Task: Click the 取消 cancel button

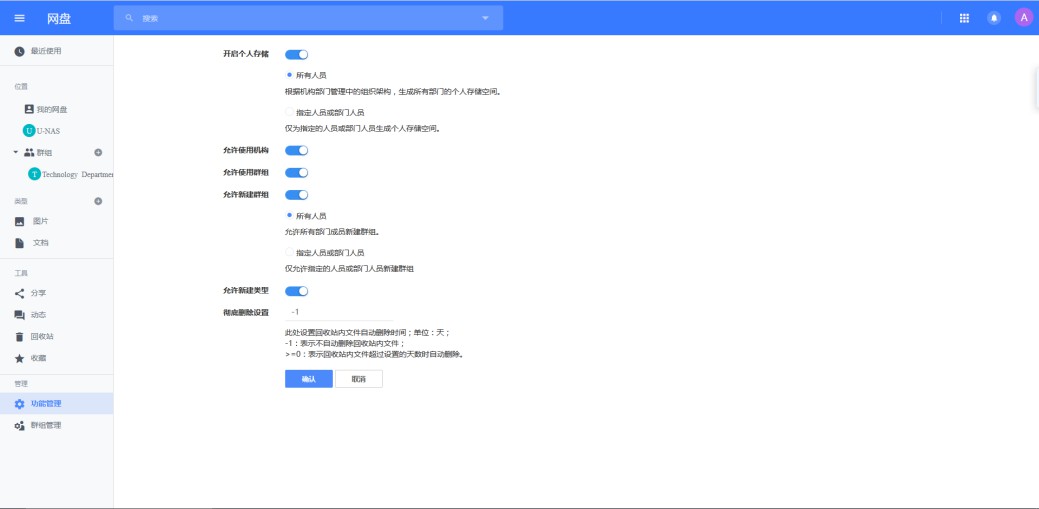Action: 358,379
